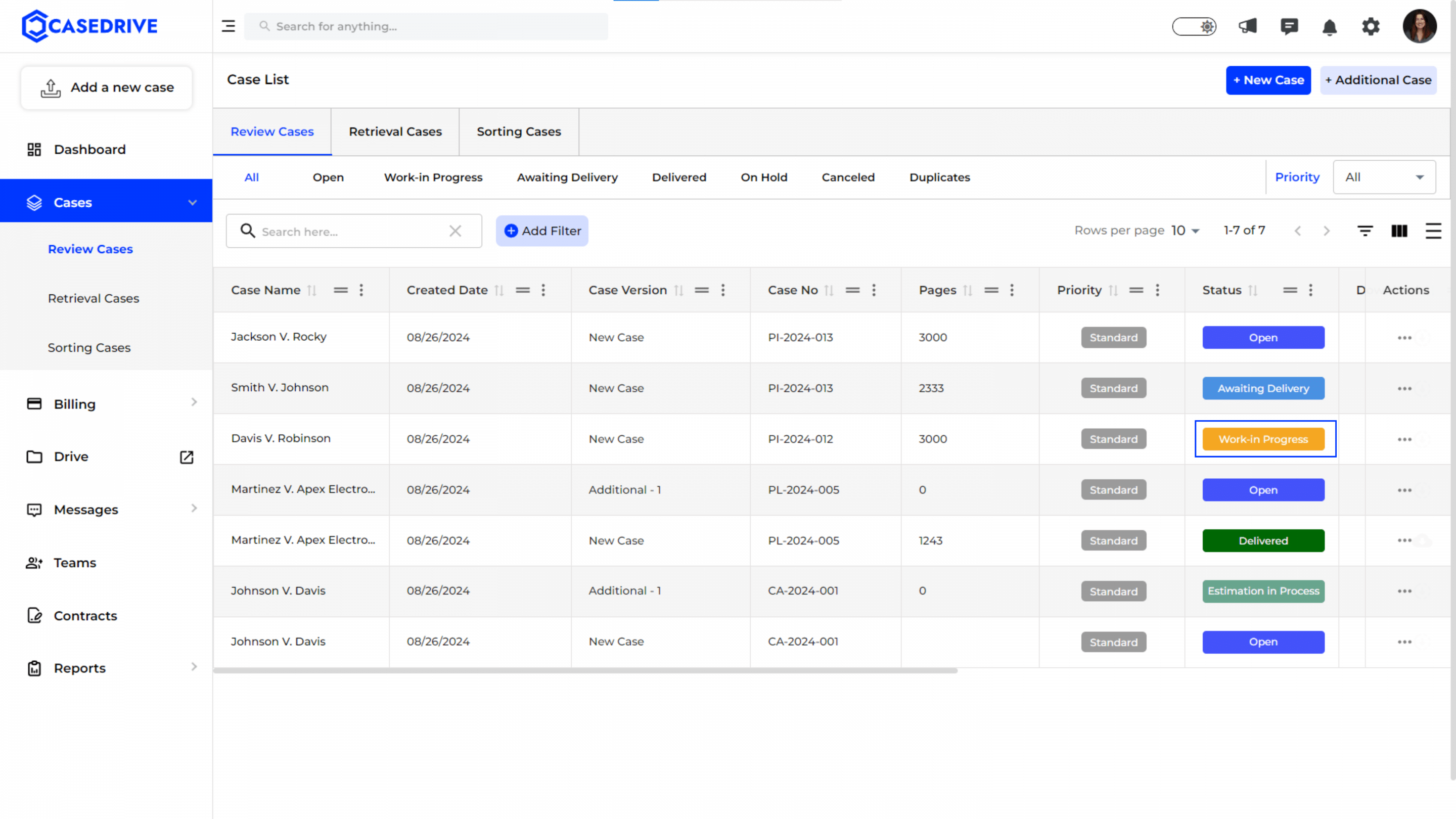The image size is (1456, 819).
Task: Open the Priority All dropdown
Action: 1384,177
